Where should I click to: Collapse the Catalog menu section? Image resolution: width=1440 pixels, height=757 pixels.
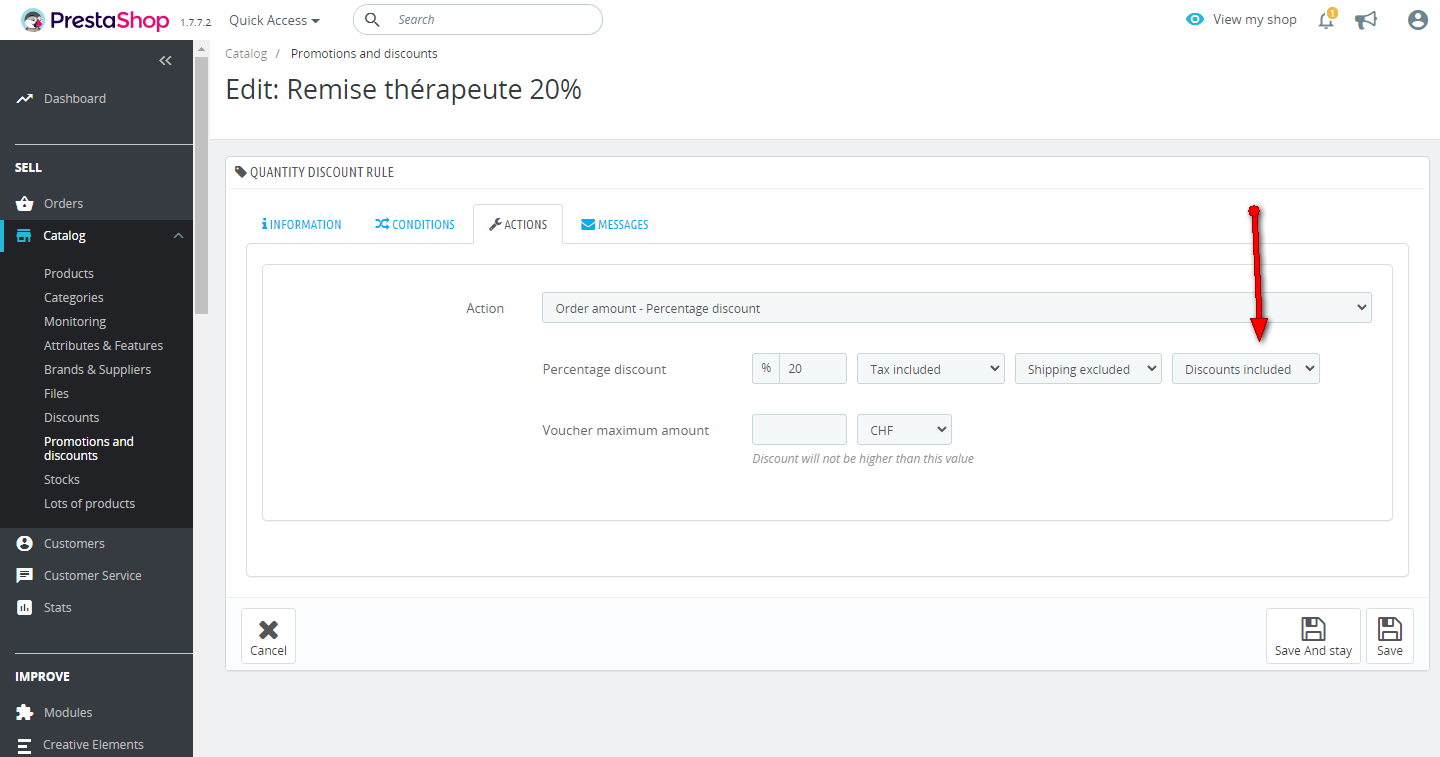(178, 236)
